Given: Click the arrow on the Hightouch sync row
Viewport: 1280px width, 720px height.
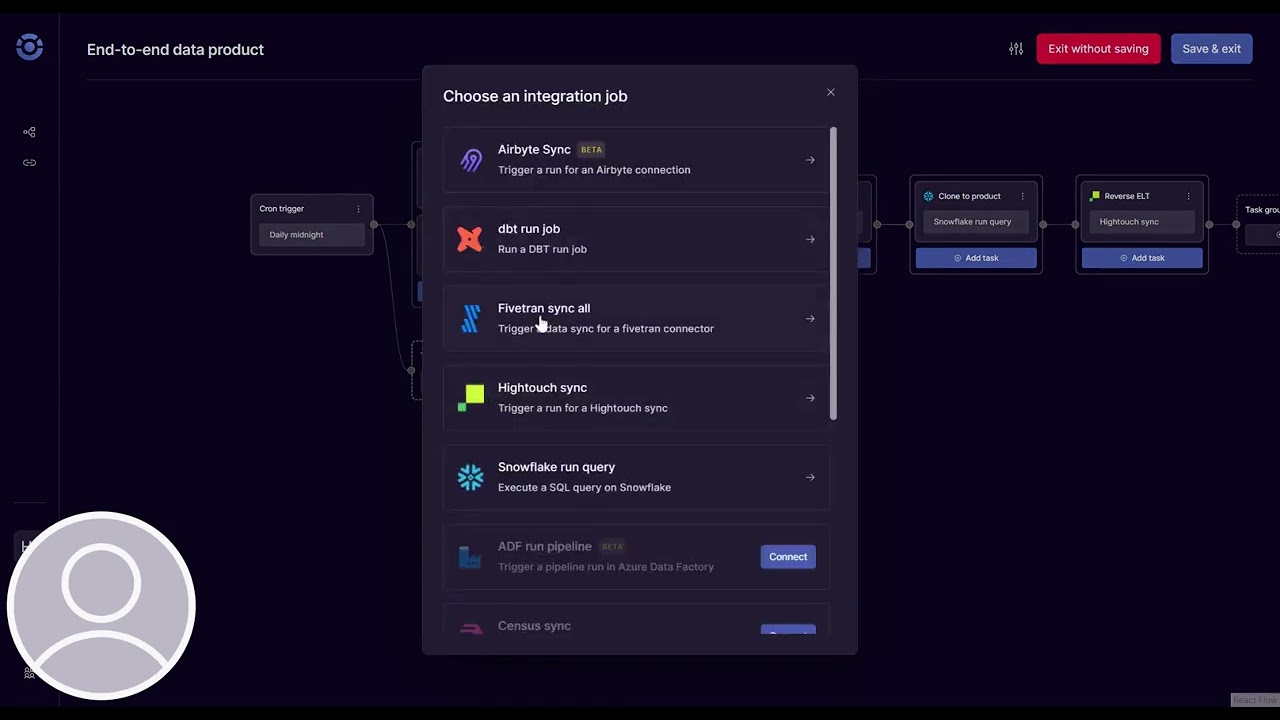Looking at the screenshot, I should click(810, 398).
